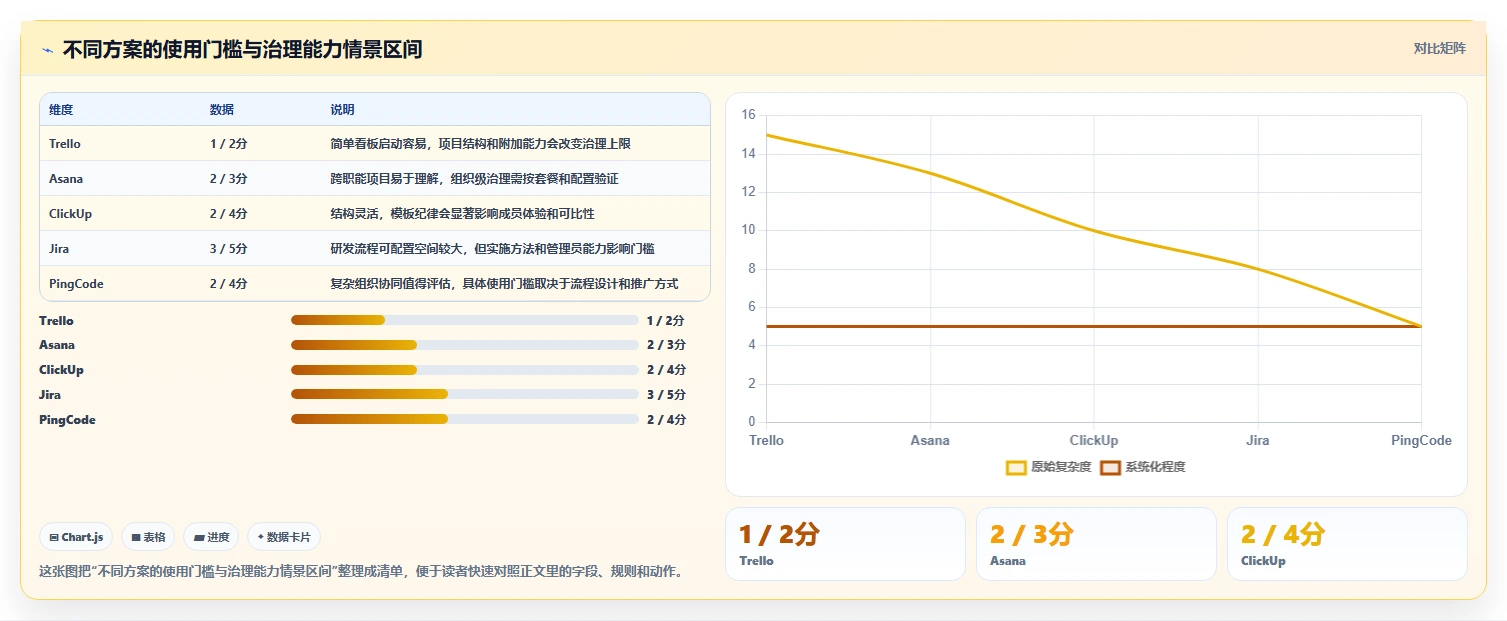Click the Asana progress bar
The height and width of the screenshot is (621, 1507).
pyautogui.click(x=464, y=345)
